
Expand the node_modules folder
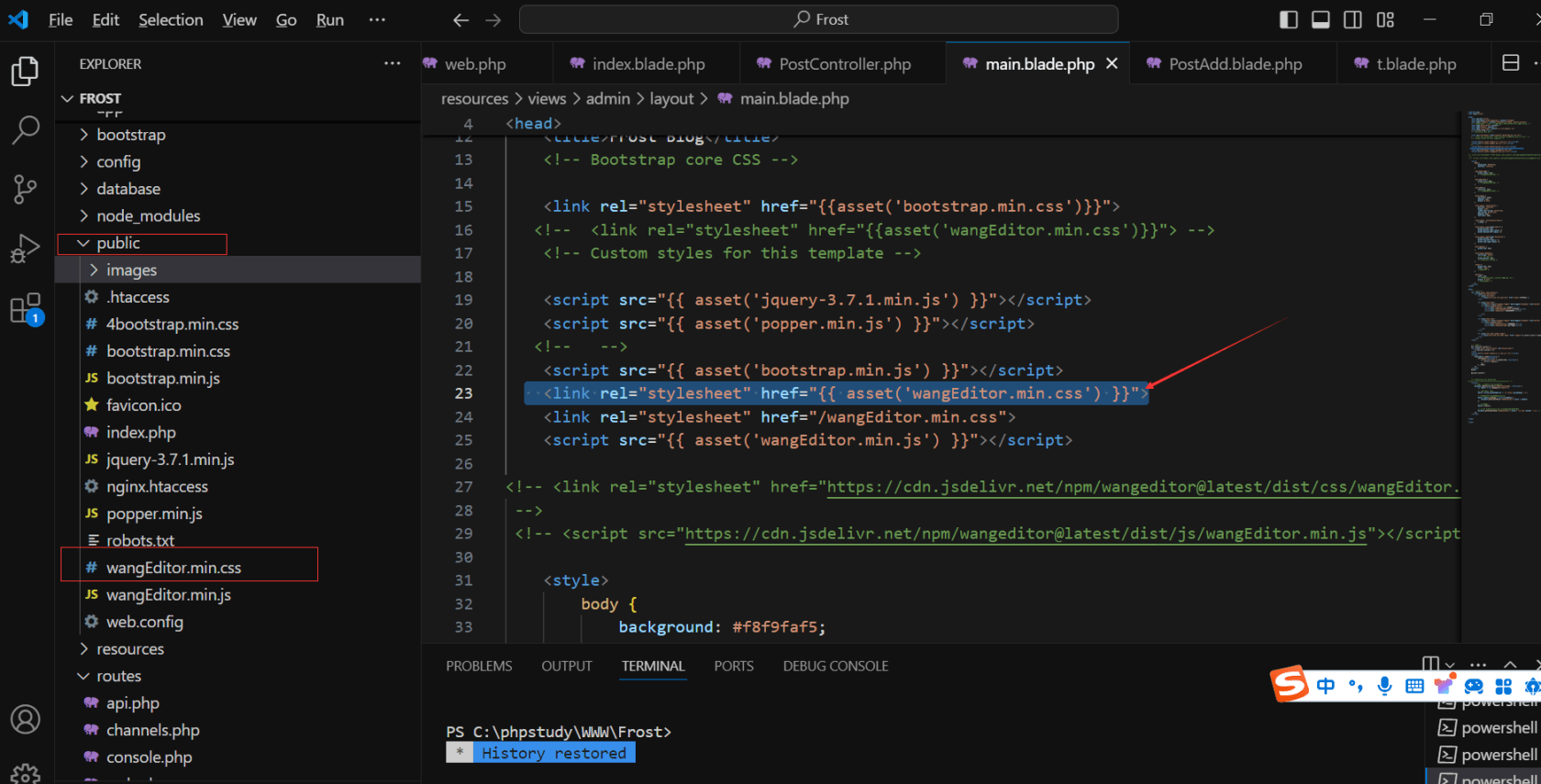tap(238, 215)
